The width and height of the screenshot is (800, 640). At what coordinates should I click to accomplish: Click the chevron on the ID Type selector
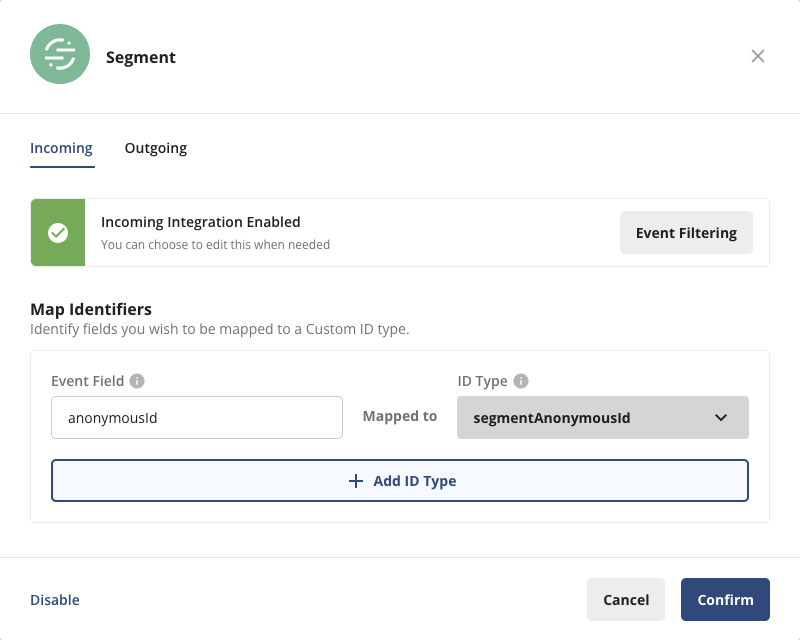720,417
